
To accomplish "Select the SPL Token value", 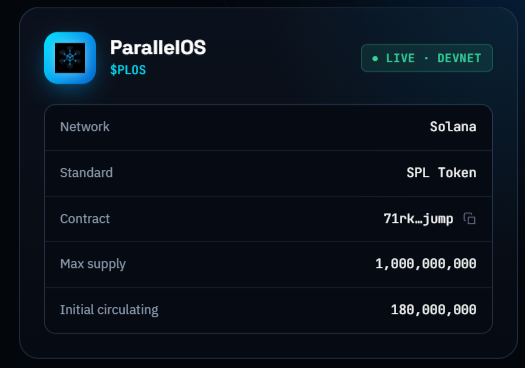I will pos(441,172).
